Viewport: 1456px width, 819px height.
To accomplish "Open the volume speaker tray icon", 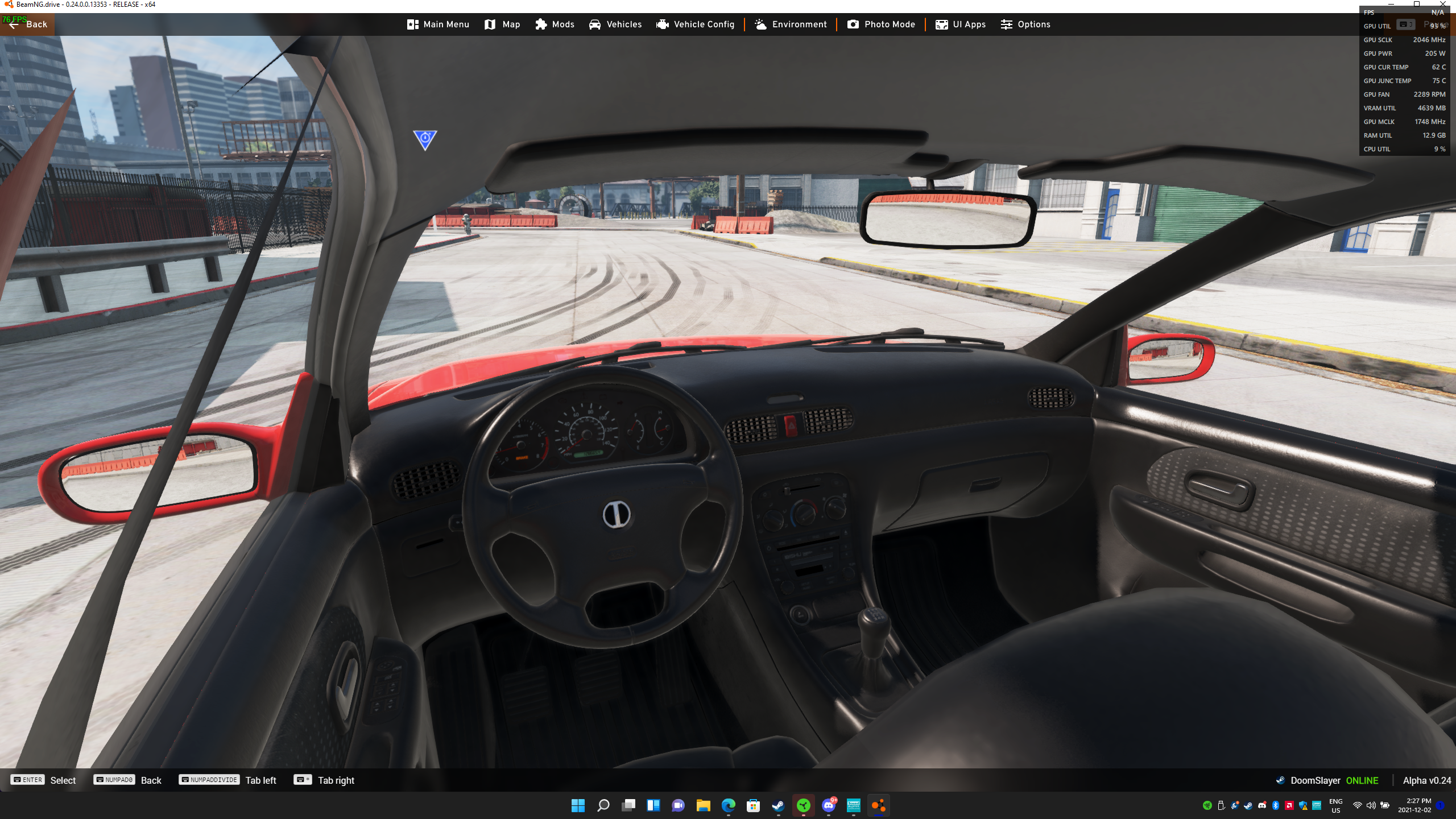I will [1371, 805].
